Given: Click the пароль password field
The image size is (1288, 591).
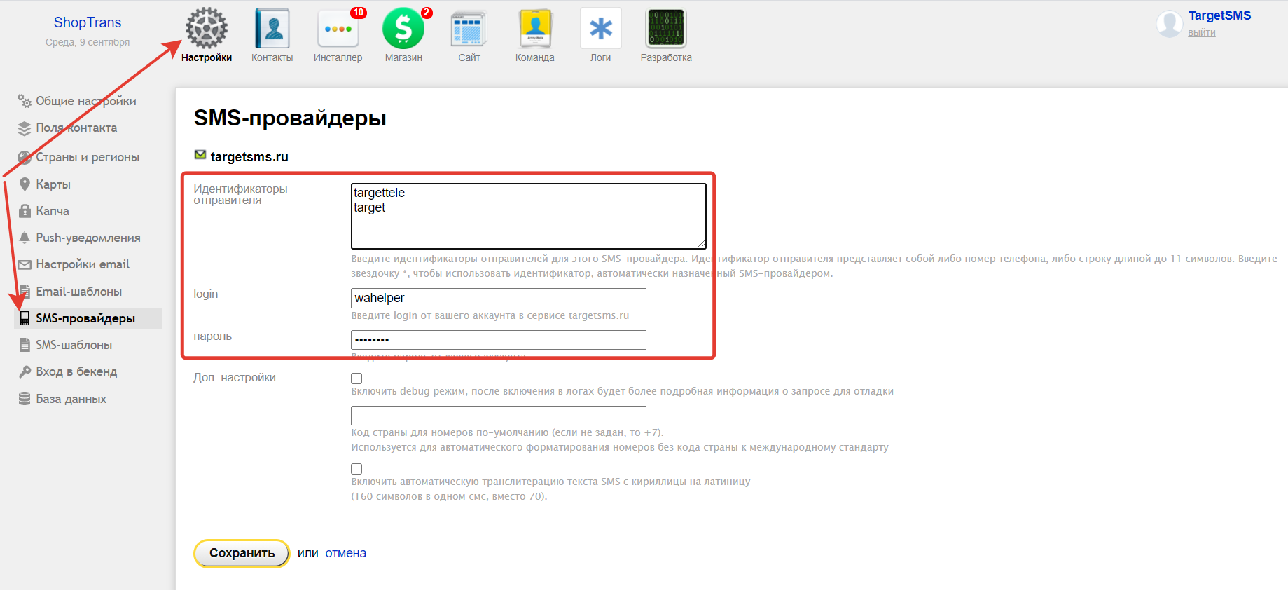Looking at the screenshot, I should click(x=499, y=340).
